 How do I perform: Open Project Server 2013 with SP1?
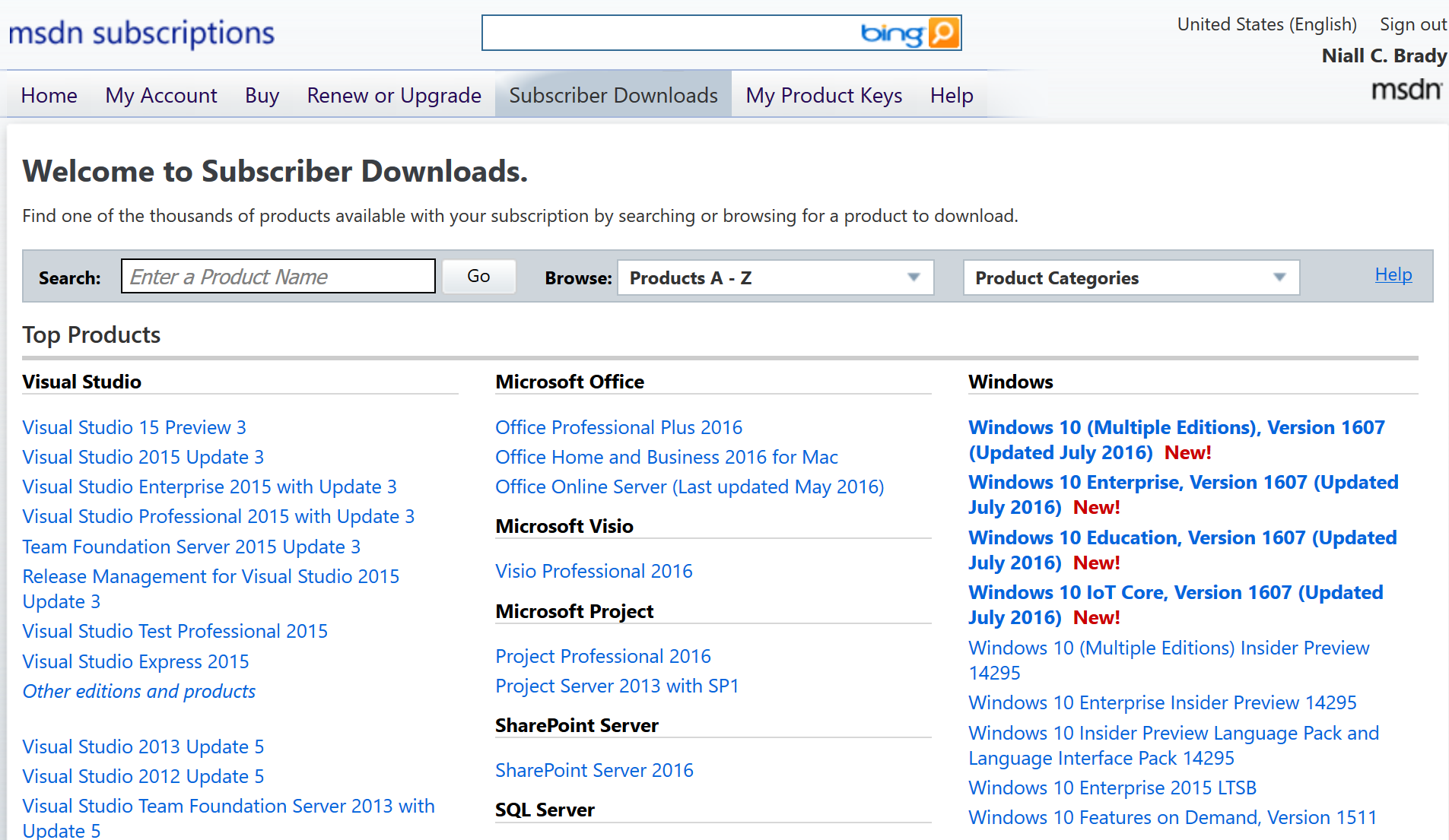617,686
